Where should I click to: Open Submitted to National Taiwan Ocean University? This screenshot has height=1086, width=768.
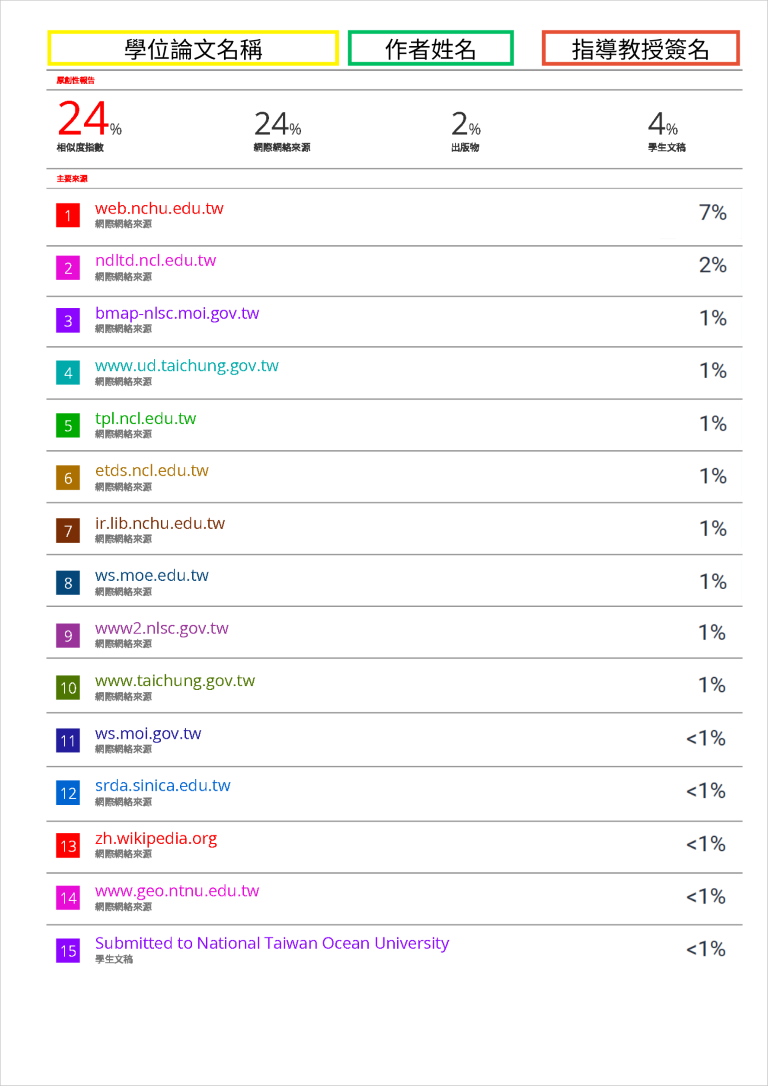pyautogui.click(x=272, y=943)
